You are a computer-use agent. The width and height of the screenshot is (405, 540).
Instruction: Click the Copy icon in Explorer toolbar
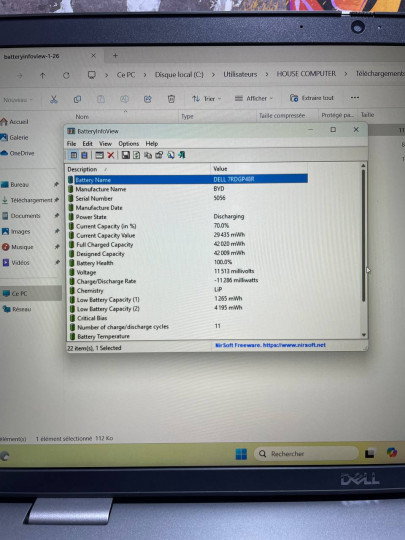pos(77,99)
